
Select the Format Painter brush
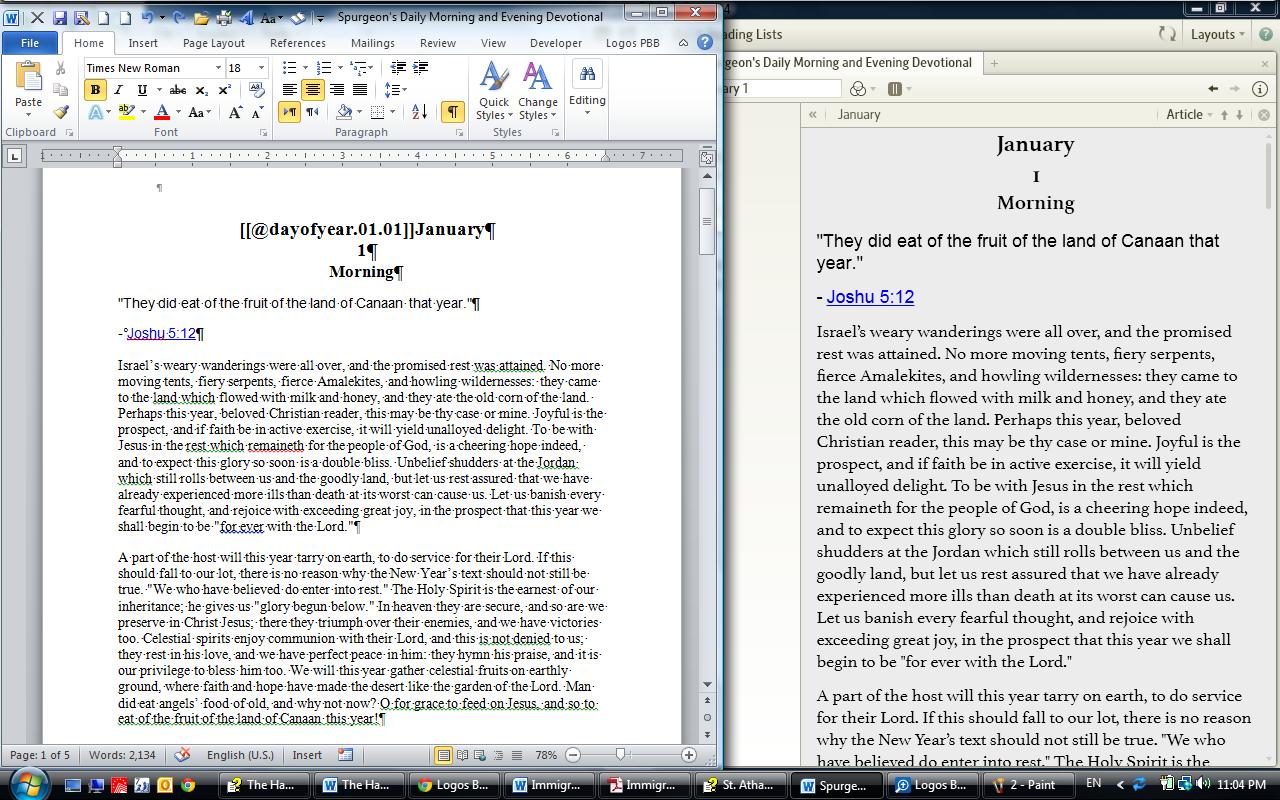click(60, 113)
